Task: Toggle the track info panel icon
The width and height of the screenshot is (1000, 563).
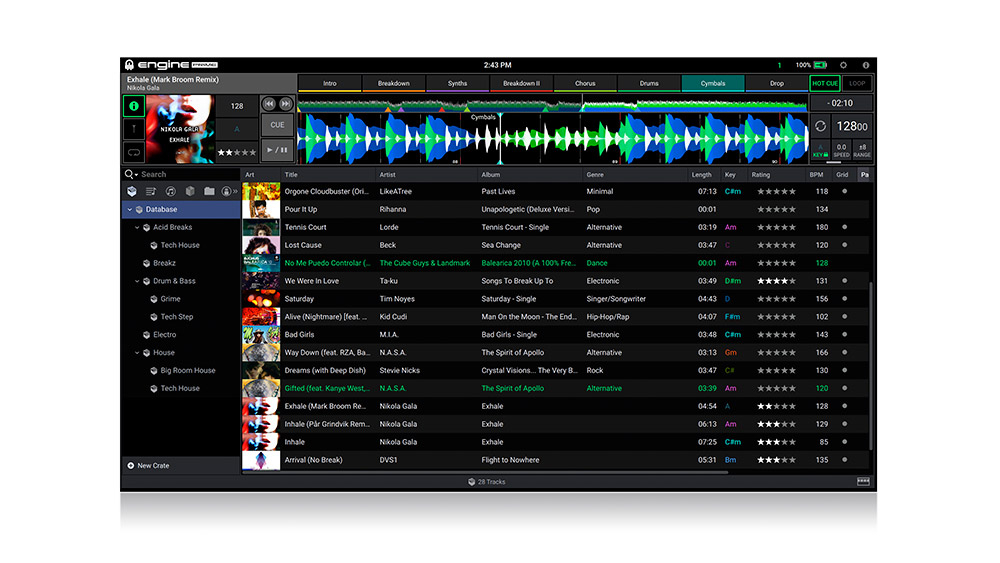Action: [134, 106]
